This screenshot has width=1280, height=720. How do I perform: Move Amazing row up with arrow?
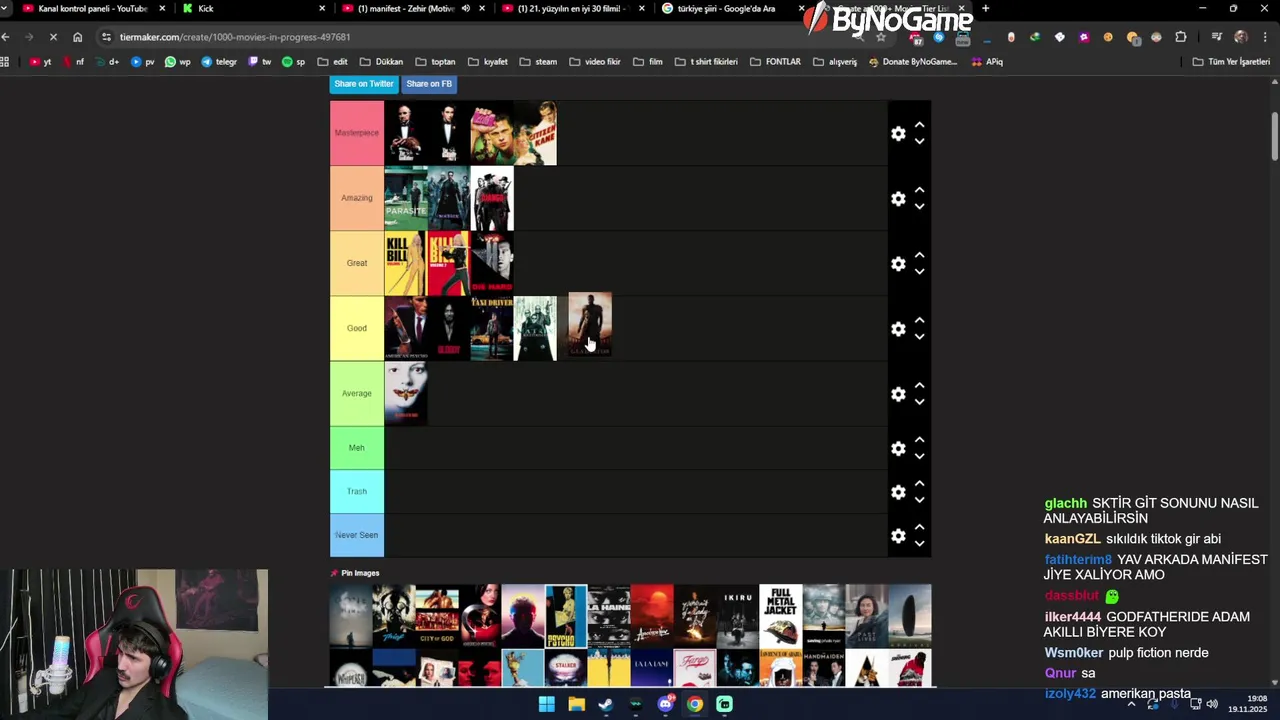point(919,190)
